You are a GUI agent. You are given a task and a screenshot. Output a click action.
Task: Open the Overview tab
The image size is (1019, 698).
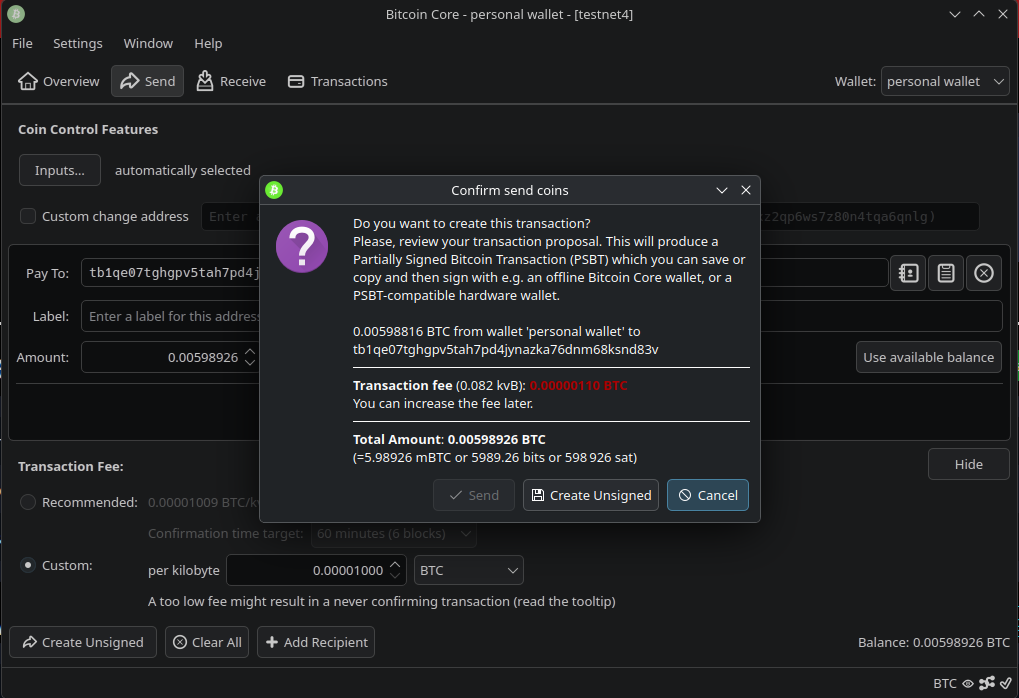coord(58,81)
